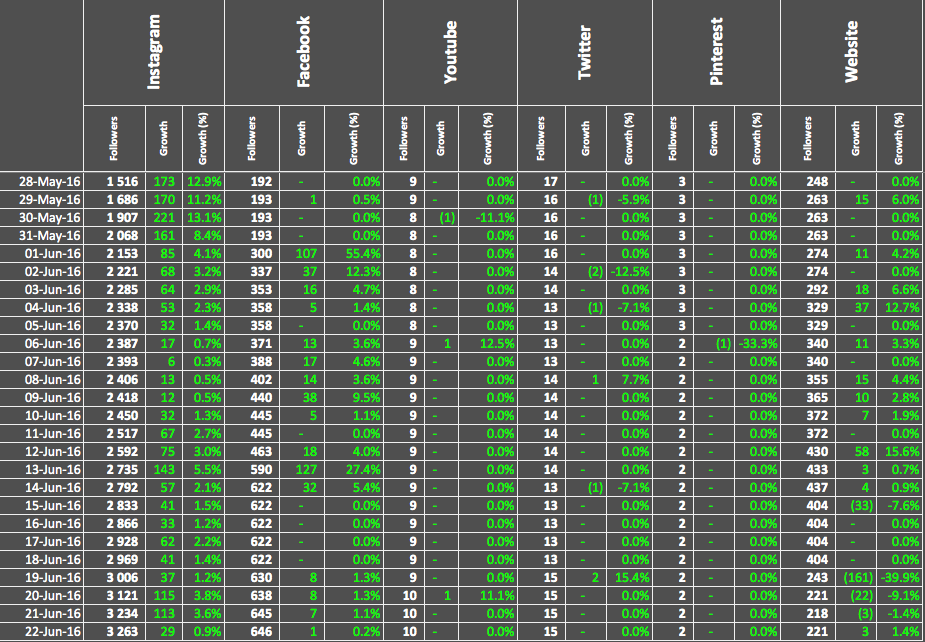Select Twitter growth percent cell 7.7%
The height and width of the screenshot is (642, 925).
pos(629,379)
